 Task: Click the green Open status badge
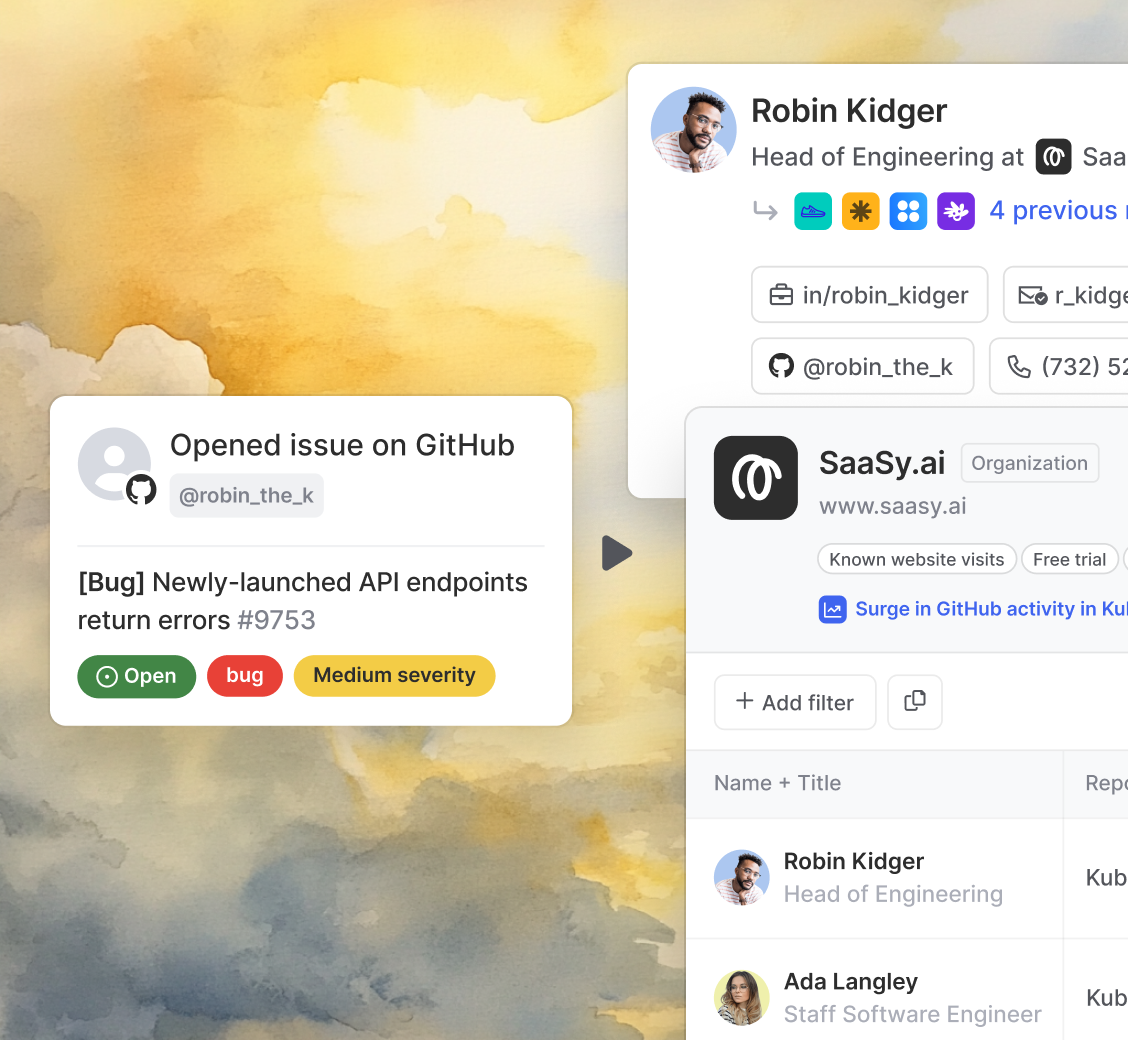[137, 676]
